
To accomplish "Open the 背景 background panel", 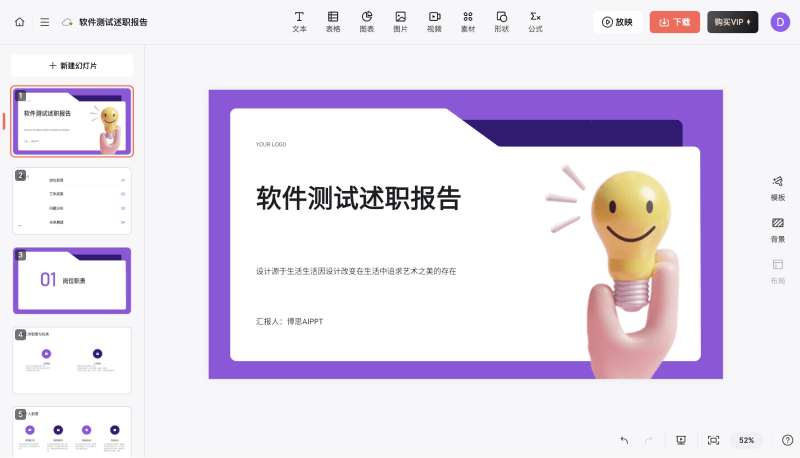I will point(777,229).
